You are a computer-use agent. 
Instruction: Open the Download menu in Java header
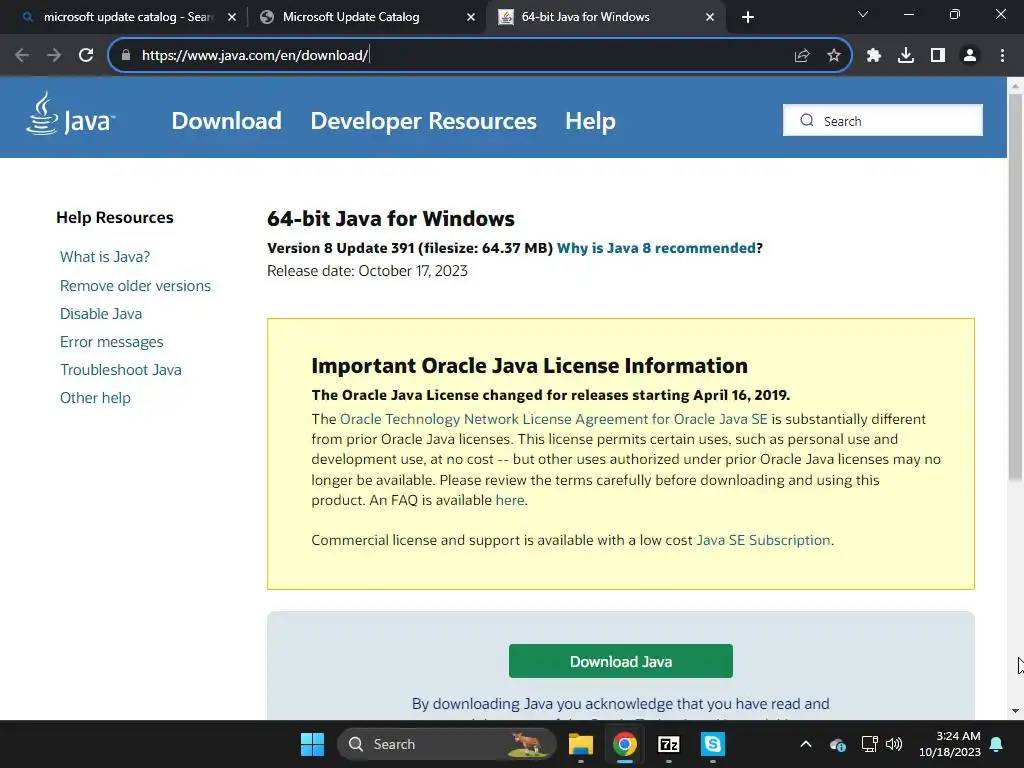coord(227,121)
